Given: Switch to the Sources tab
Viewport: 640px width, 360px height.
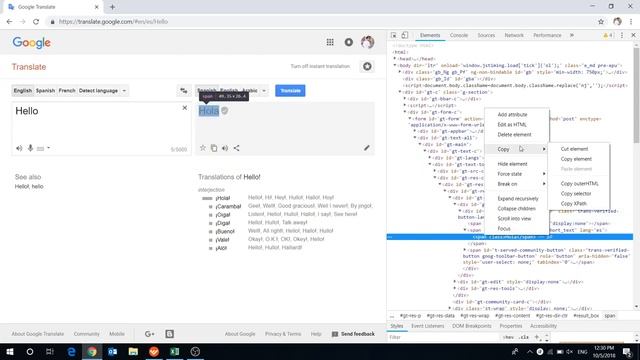Looking at the screenshot, I should tap(486, 36).
